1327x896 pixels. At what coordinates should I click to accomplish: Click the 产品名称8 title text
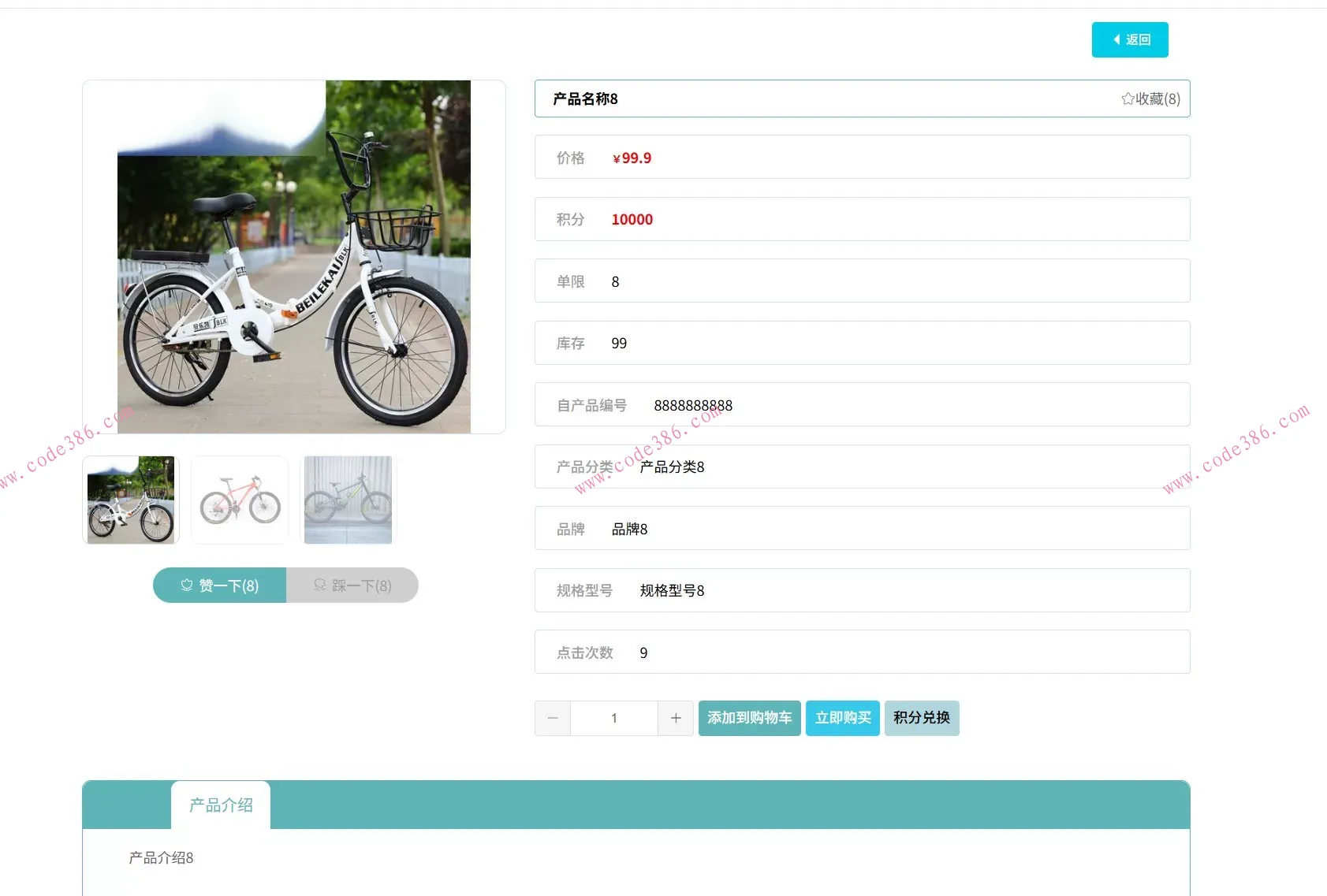tap(585, 99)
